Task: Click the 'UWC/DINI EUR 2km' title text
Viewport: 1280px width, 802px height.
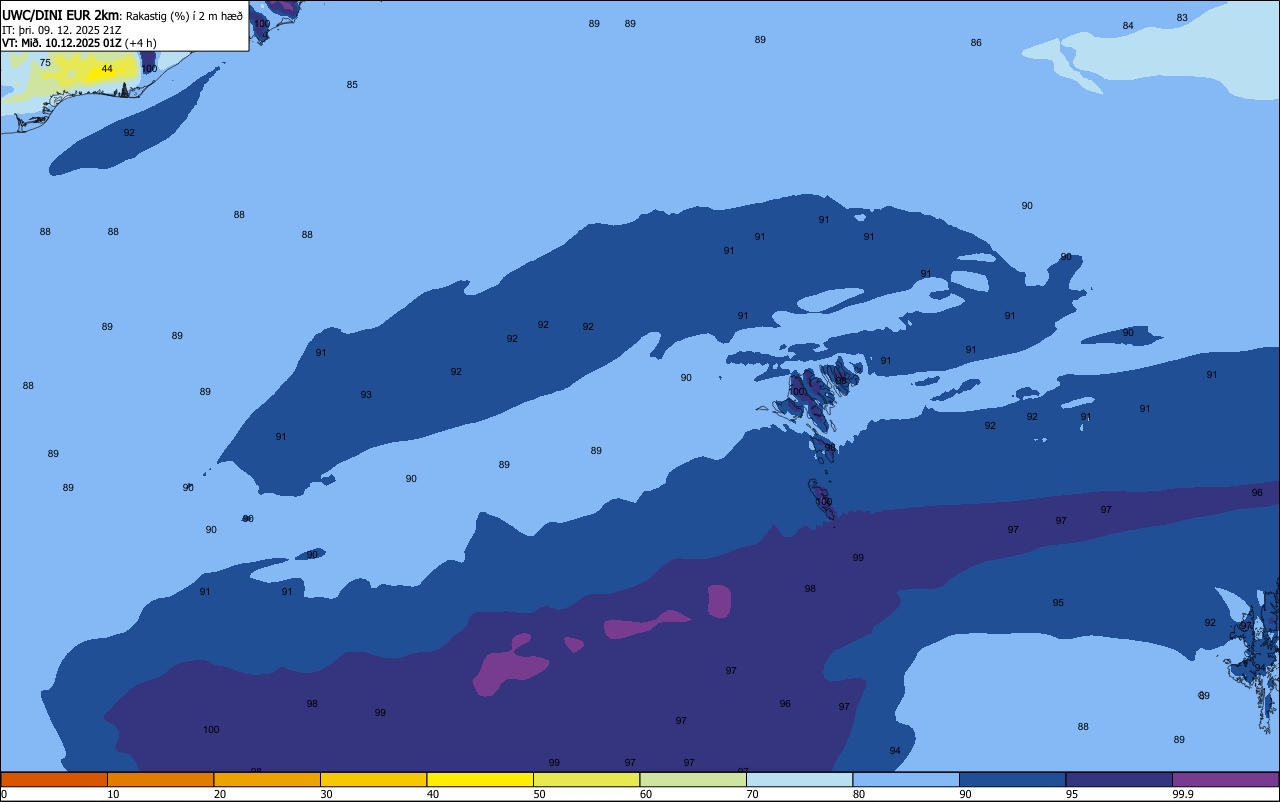Action: 61,15
